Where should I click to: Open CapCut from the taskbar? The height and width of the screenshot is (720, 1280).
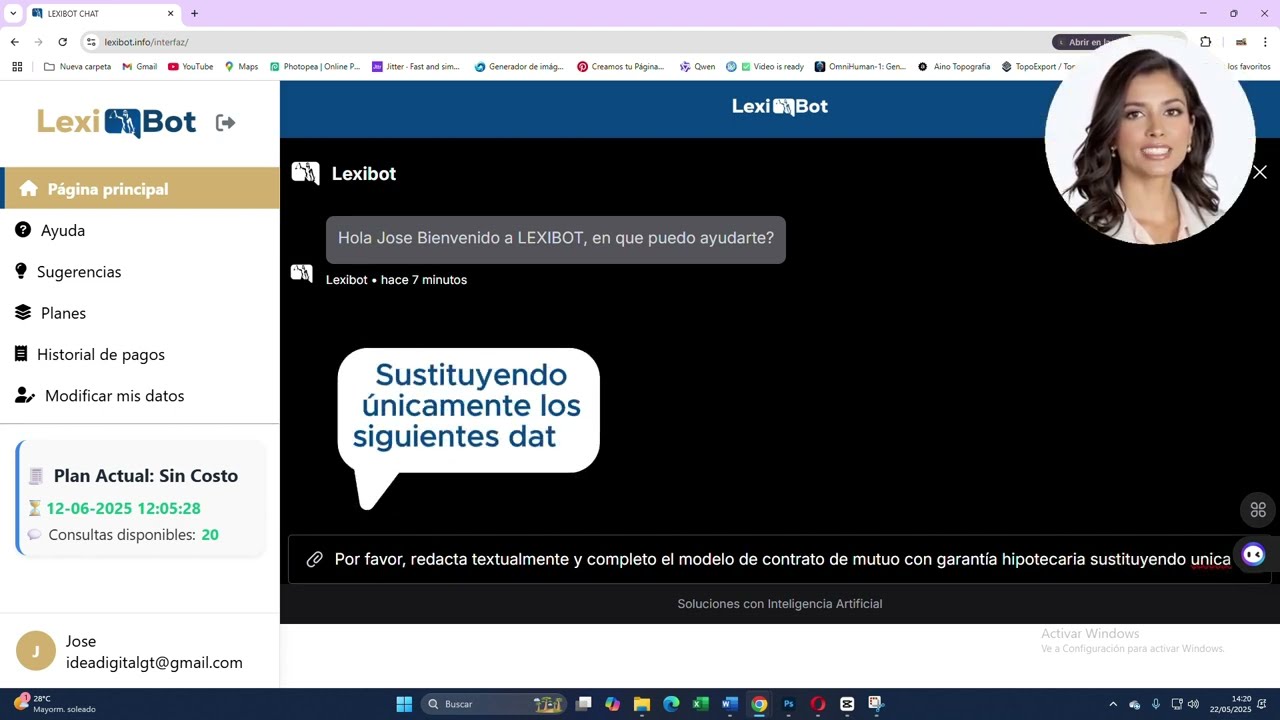click(847, 704)
